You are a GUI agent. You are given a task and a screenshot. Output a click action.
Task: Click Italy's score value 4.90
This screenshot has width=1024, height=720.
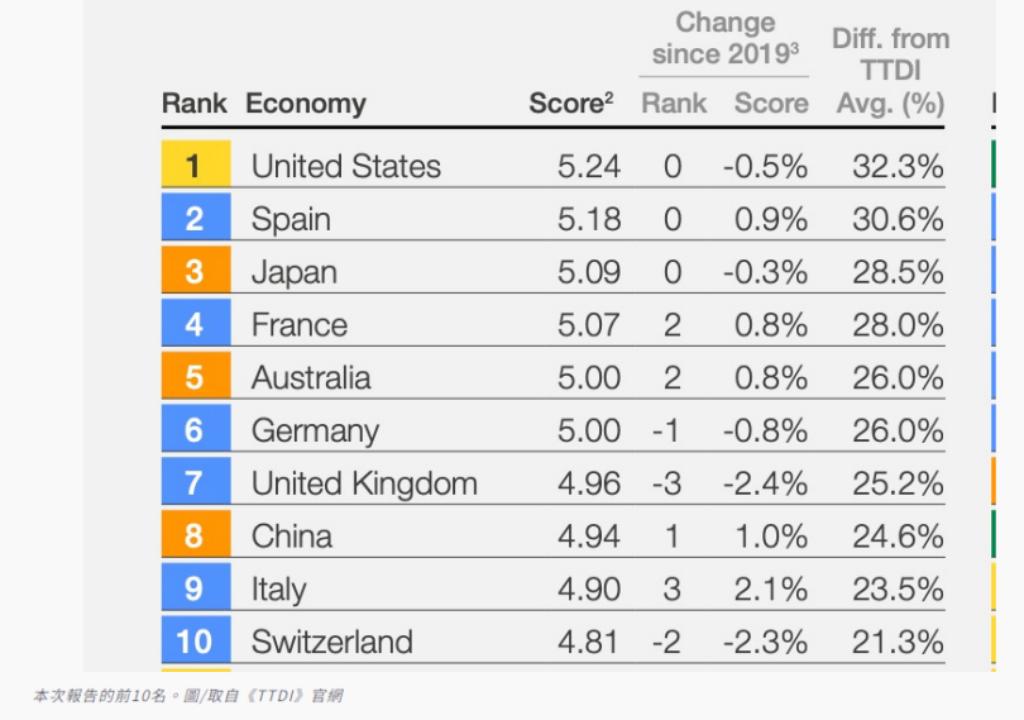[589, 589]
